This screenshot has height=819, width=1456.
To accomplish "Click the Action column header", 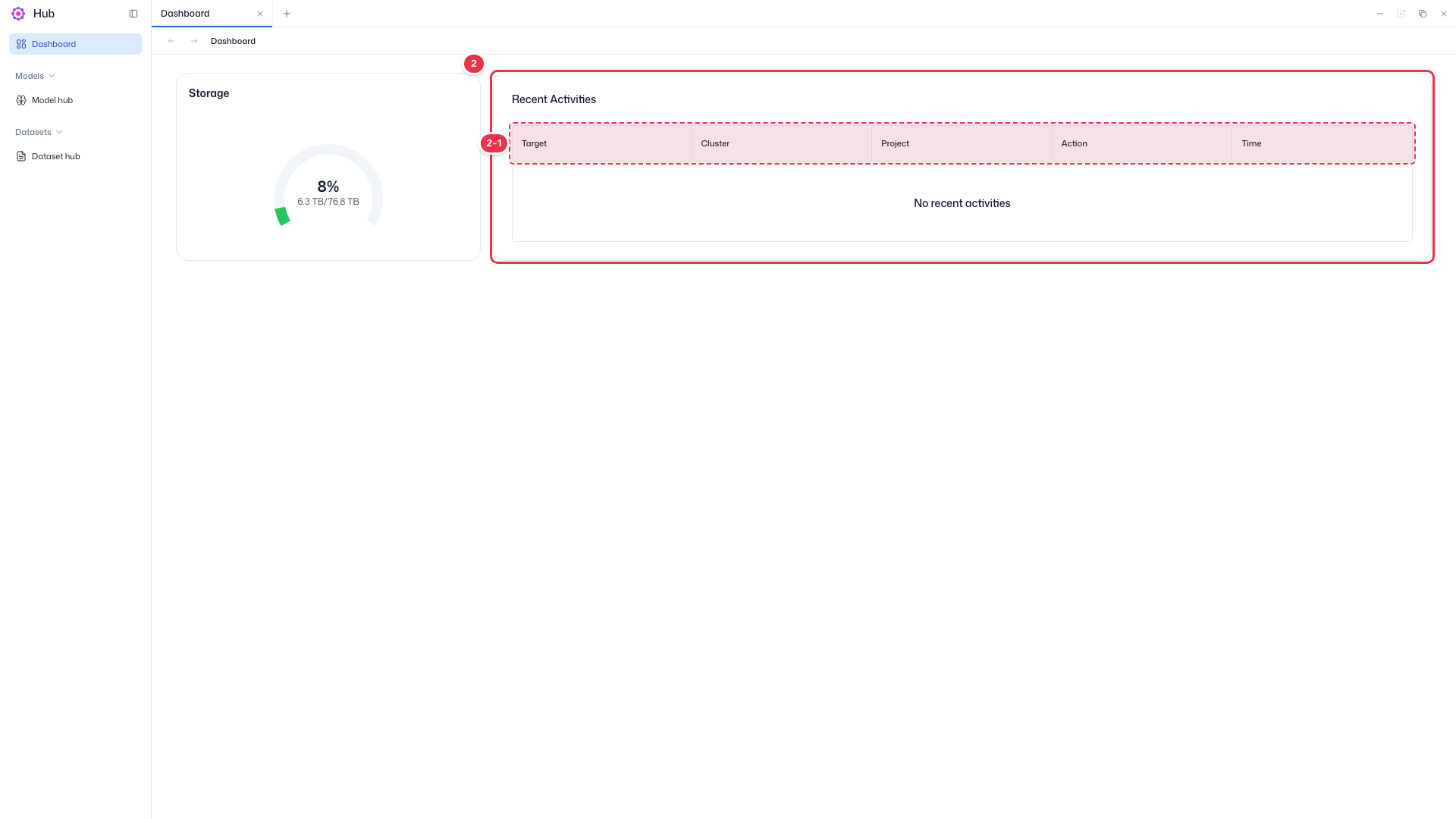I will tap(1142, 143).
